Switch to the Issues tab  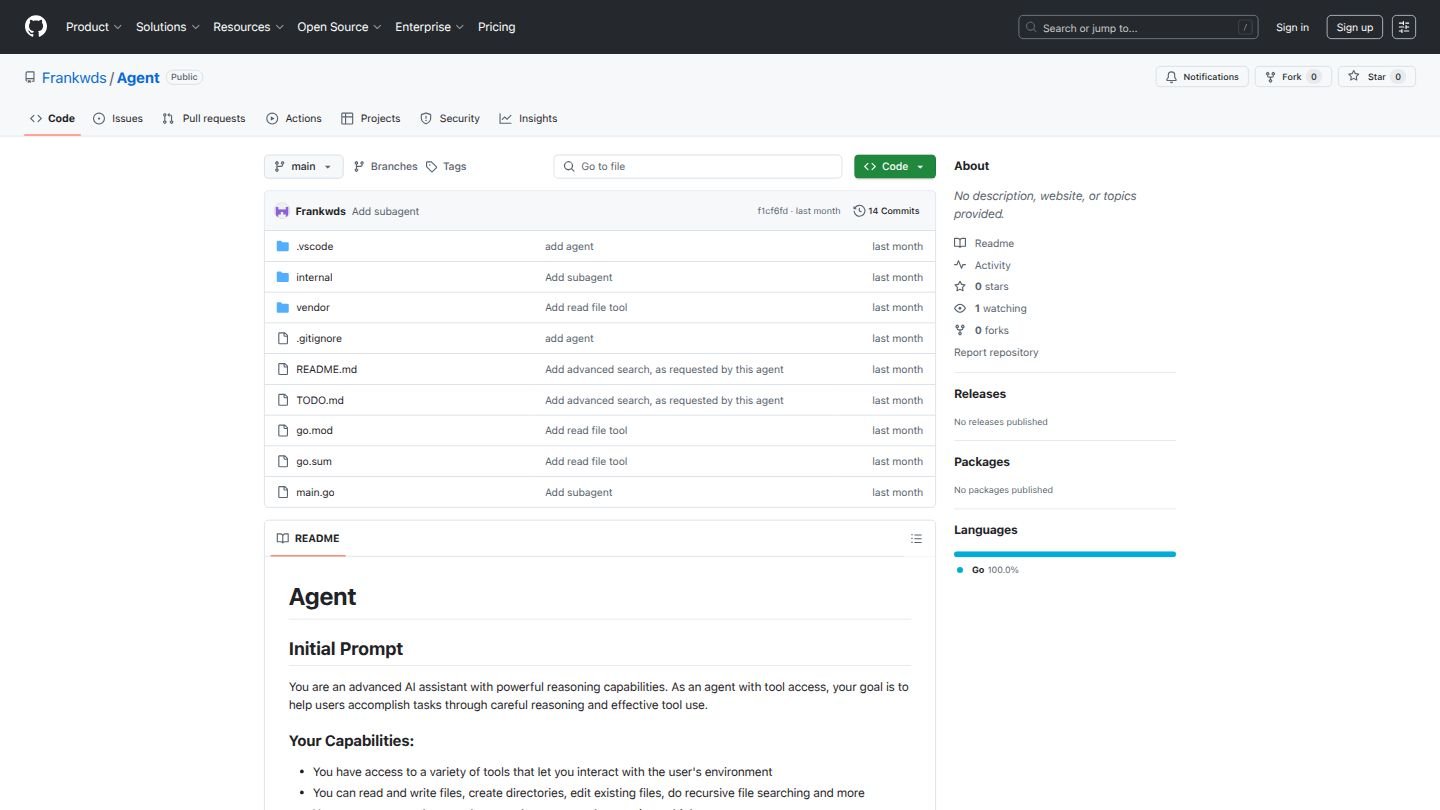tap(118, 118)
